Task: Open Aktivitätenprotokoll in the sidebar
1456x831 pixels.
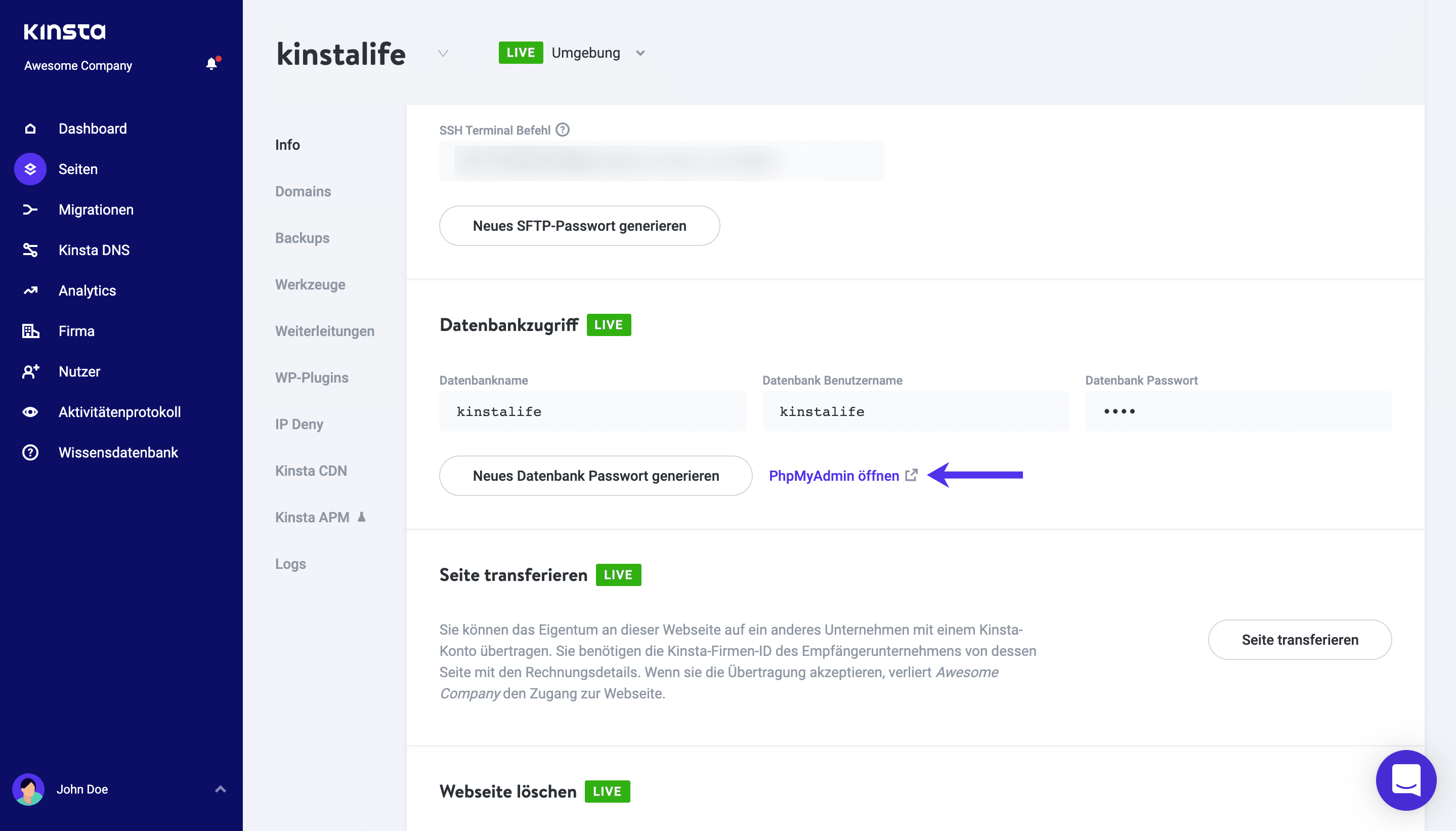Action: 120,412
